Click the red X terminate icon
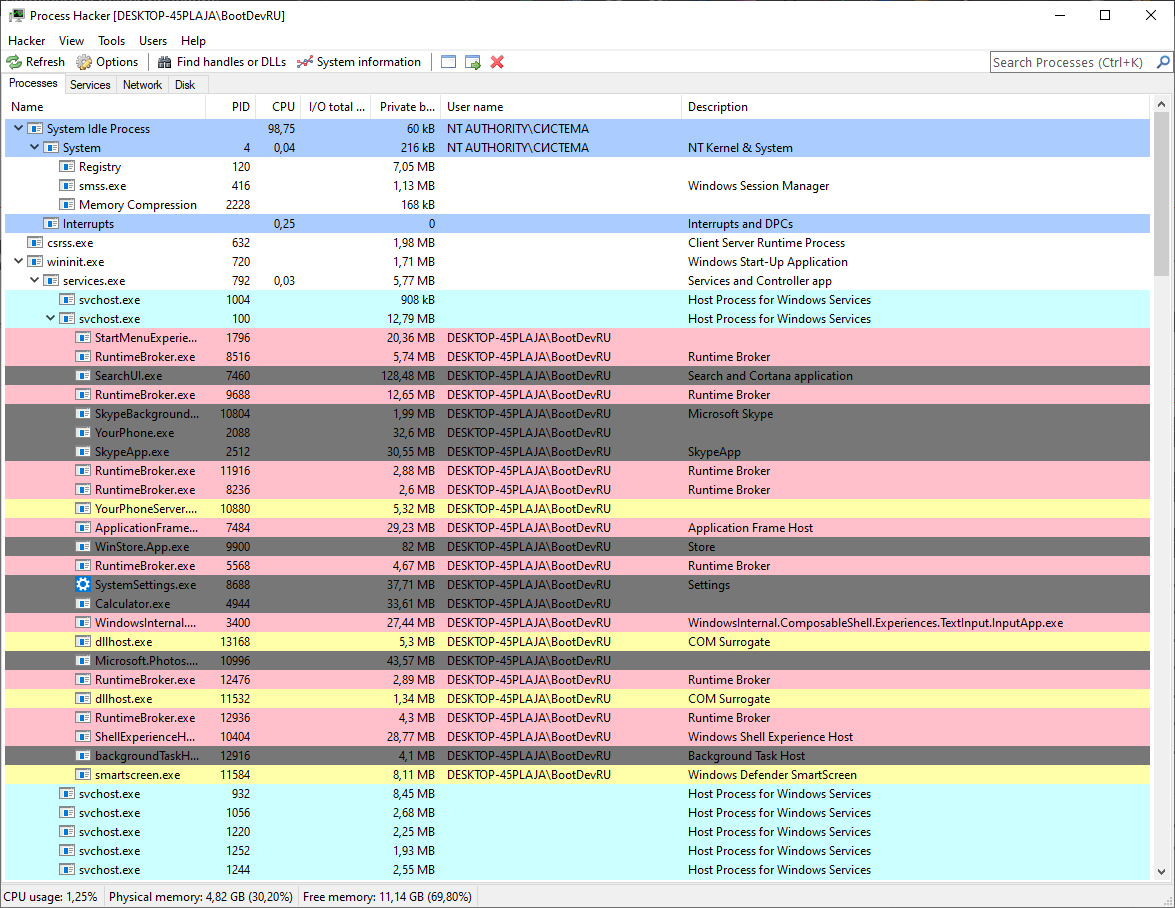The image size is (1175, 908). (497, 62)
